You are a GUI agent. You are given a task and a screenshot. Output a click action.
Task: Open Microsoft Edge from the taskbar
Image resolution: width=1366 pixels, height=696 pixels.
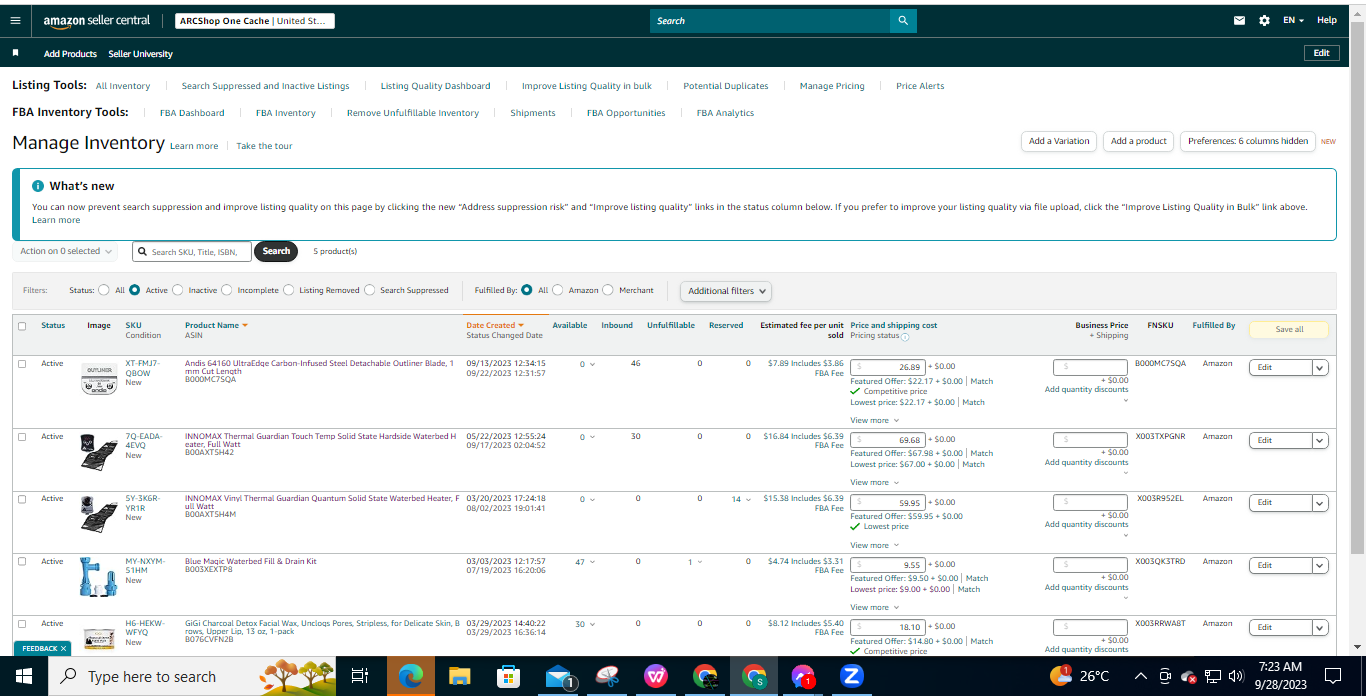pos(410,676)
